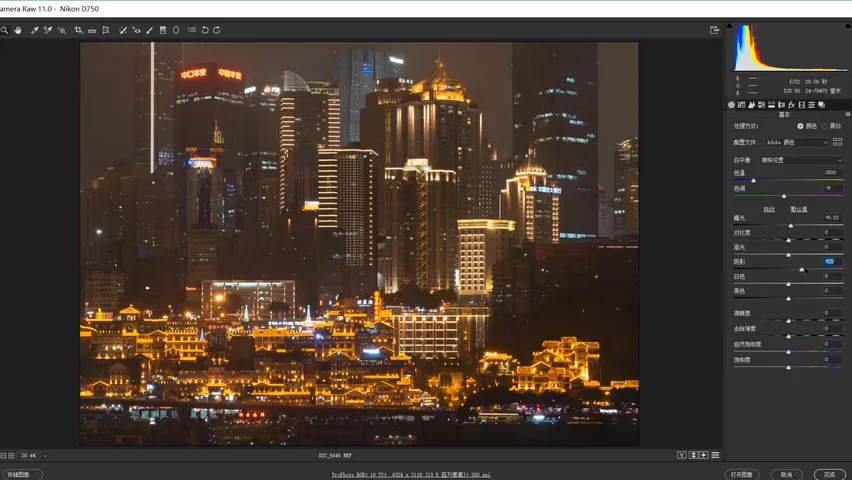Screen dimensions: 852x480
Task: Select the Crop tool
Action: pyautogui.click(x=78, y=30)
